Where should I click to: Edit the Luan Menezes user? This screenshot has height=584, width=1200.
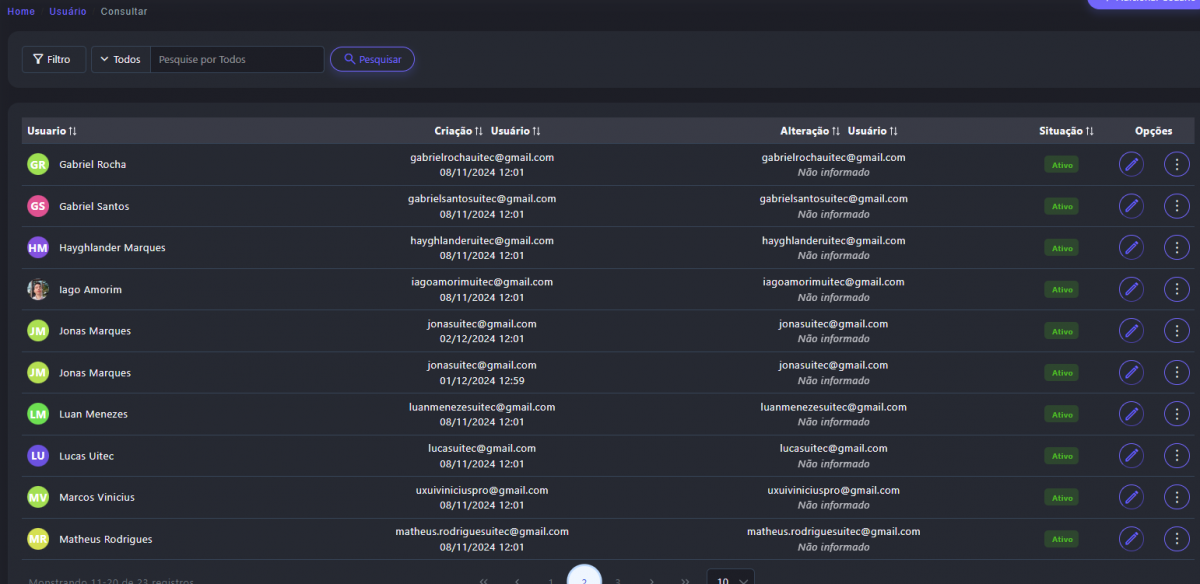tap(1131, 414)
